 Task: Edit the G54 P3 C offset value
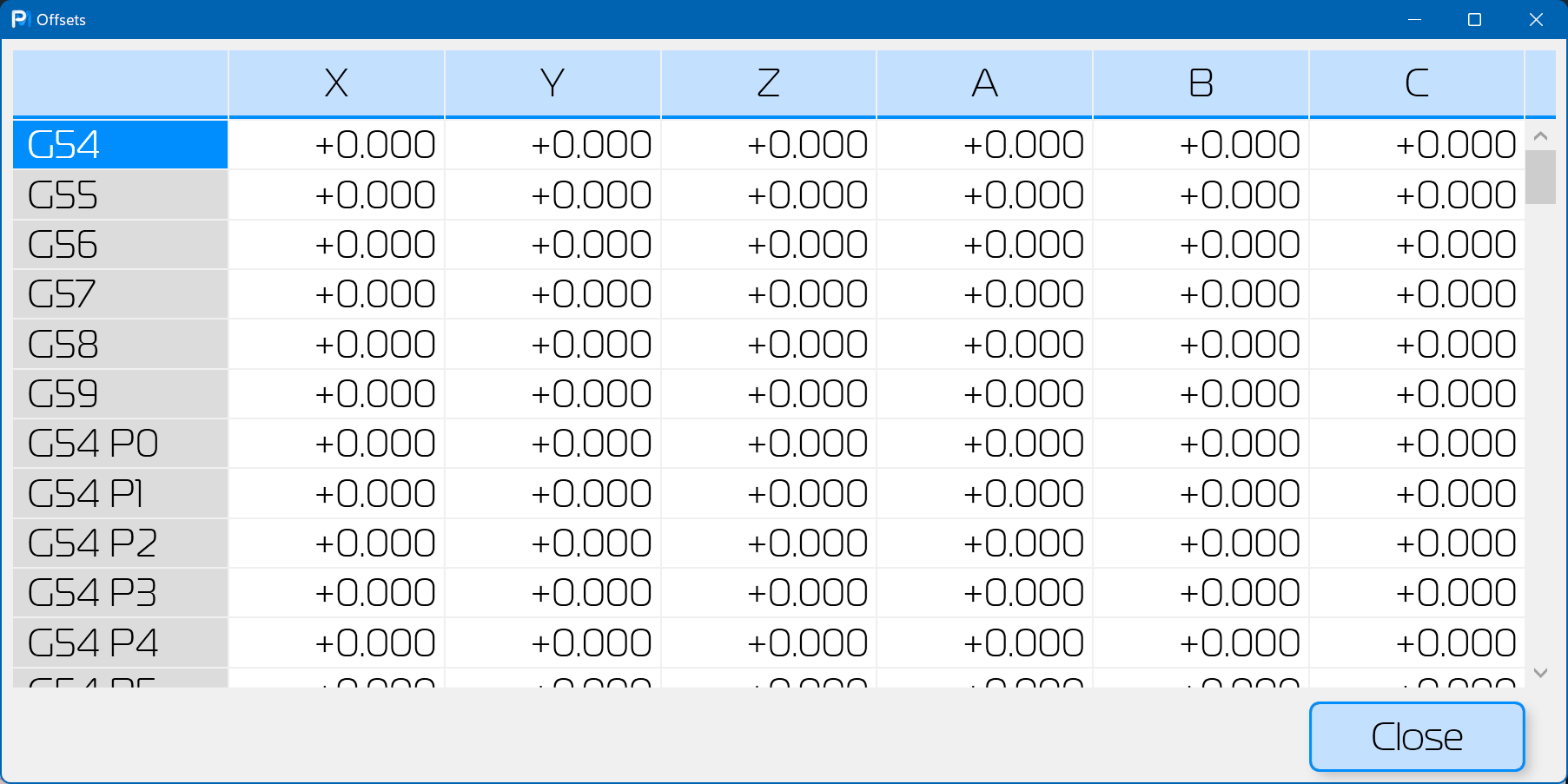pyautogui.click(x=1416, y=593)
